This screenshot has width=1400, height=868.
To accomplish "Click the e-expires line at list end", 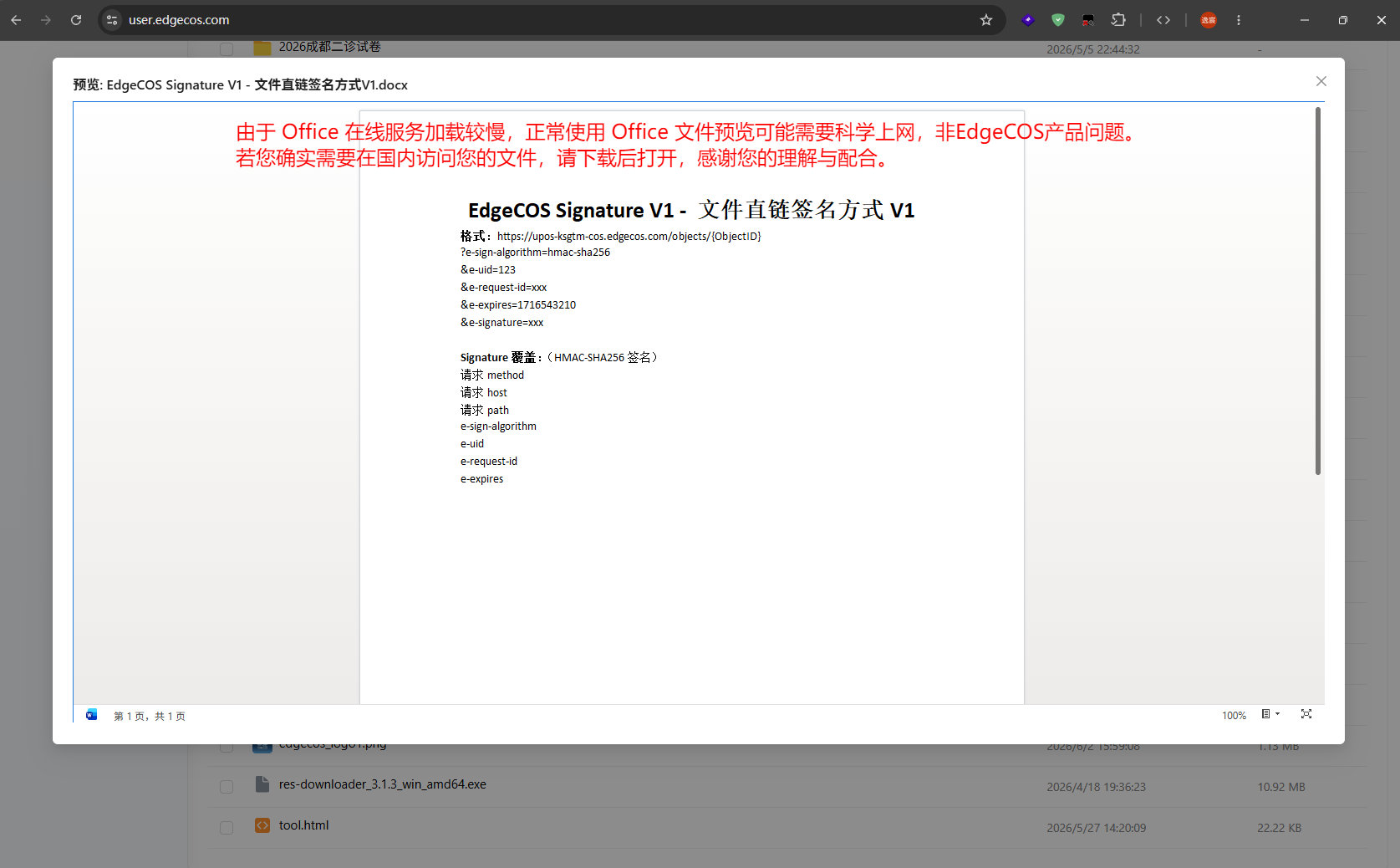I will tap(481, 479).
